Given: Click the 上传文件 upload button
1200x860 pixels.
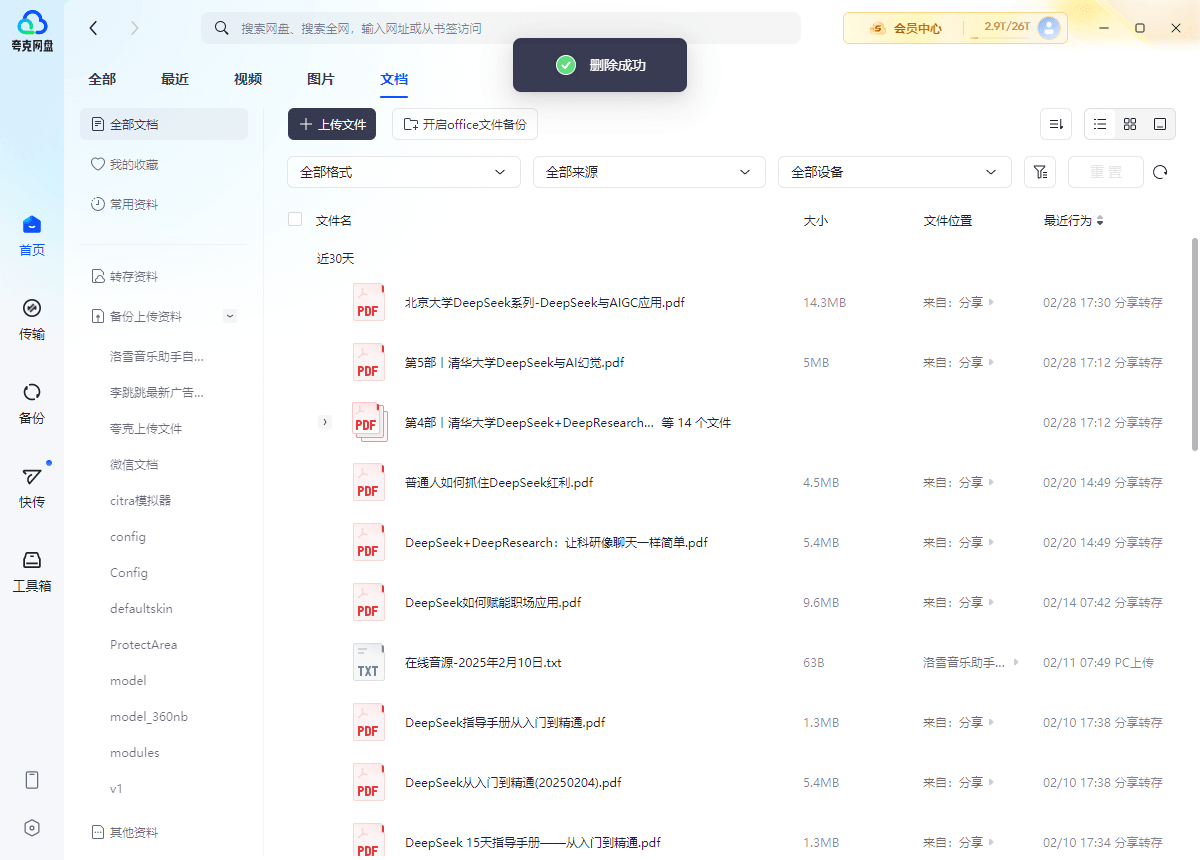Looking at the screenshot, I should tap(331, 124).
